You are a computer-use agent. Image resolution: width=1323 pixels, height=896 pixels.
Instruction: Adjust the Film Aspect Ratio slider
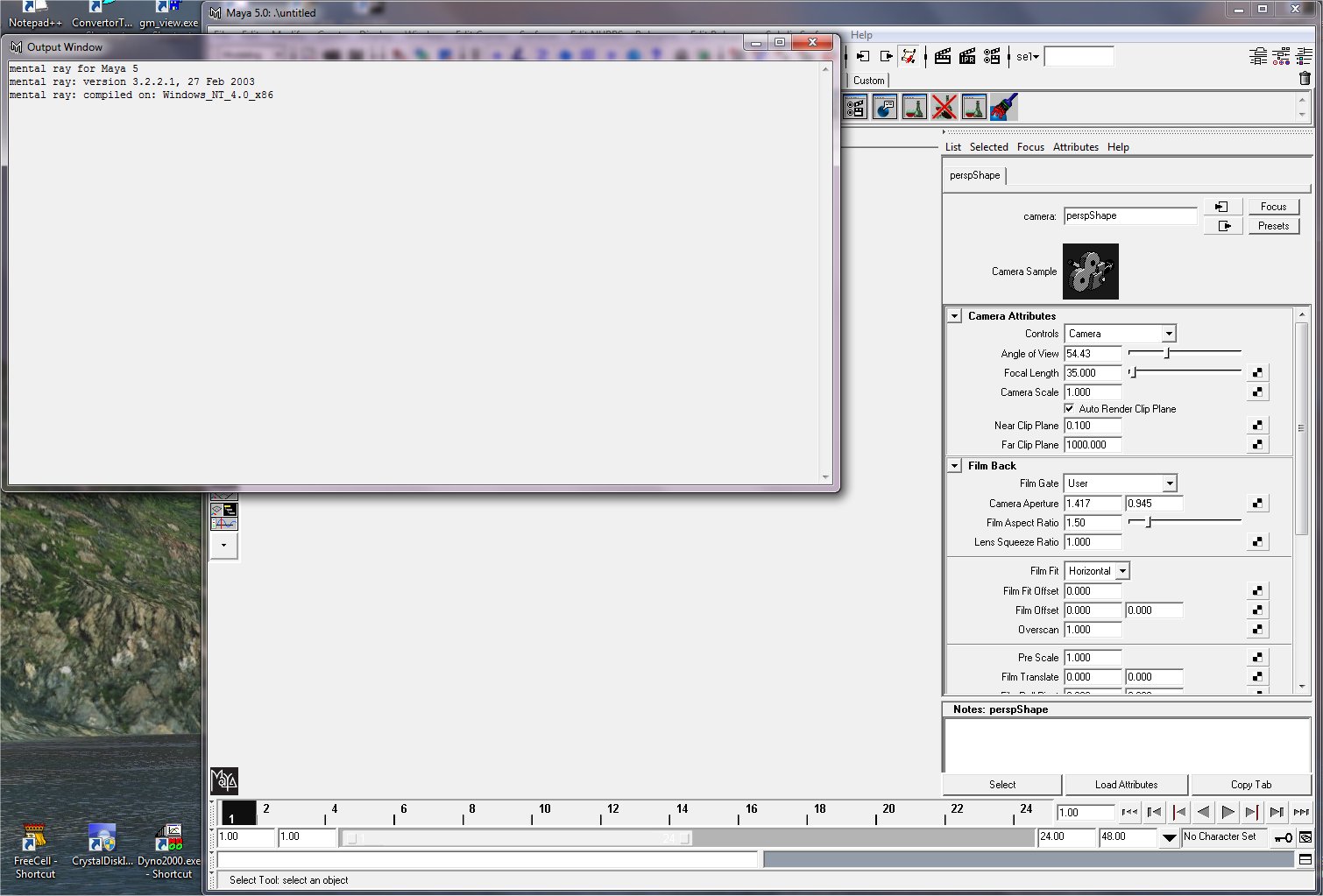pos(1185,522)
